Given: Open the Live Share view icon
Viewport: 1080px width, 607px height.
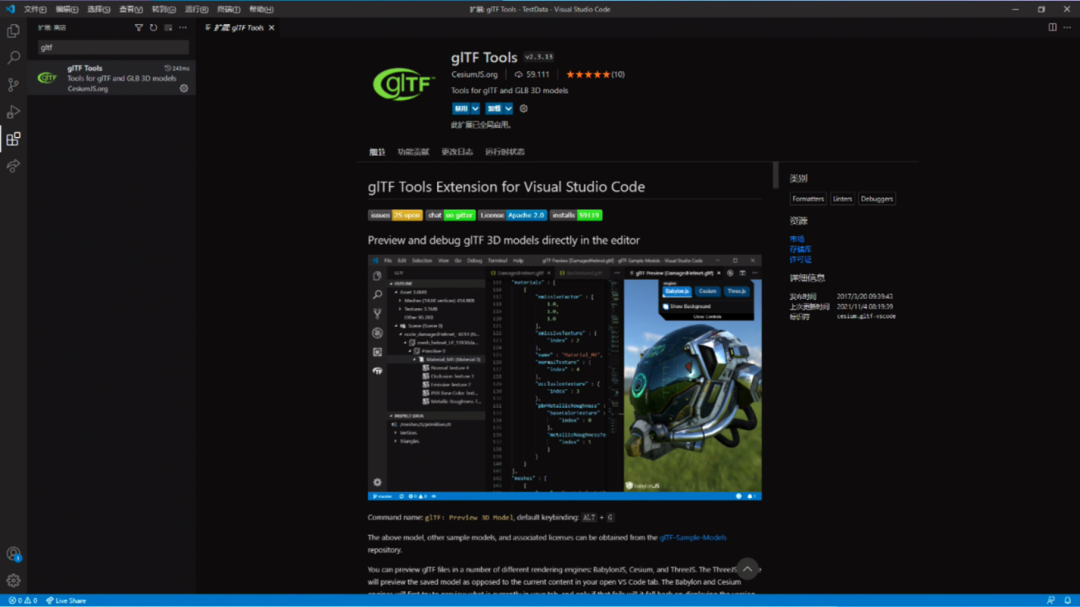Looking at the screenshot, I should pos(13,166).
